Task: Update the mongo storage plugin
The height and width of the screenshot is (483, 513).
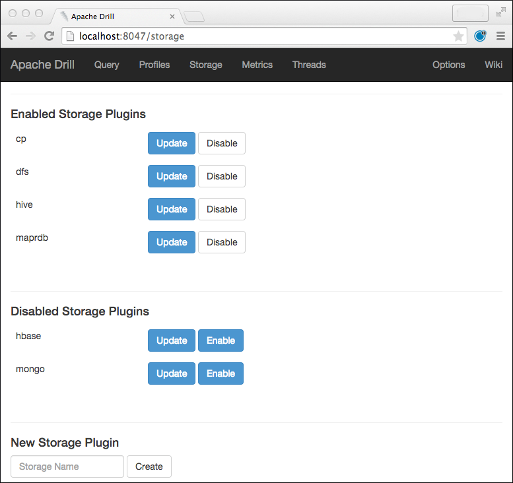Action: click(x=172, y=374)
